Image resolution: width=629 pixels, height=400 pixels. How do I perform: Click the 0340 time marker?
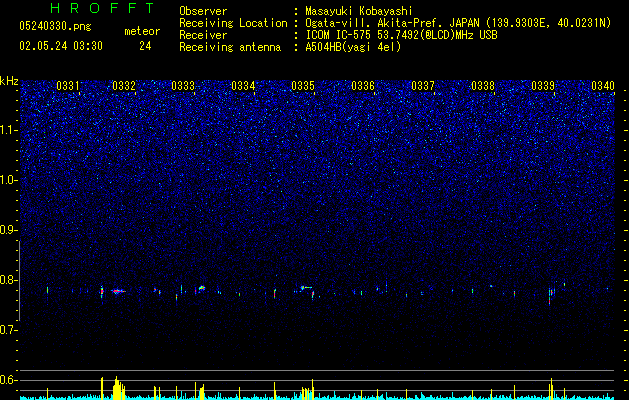[x=603, y=85]
